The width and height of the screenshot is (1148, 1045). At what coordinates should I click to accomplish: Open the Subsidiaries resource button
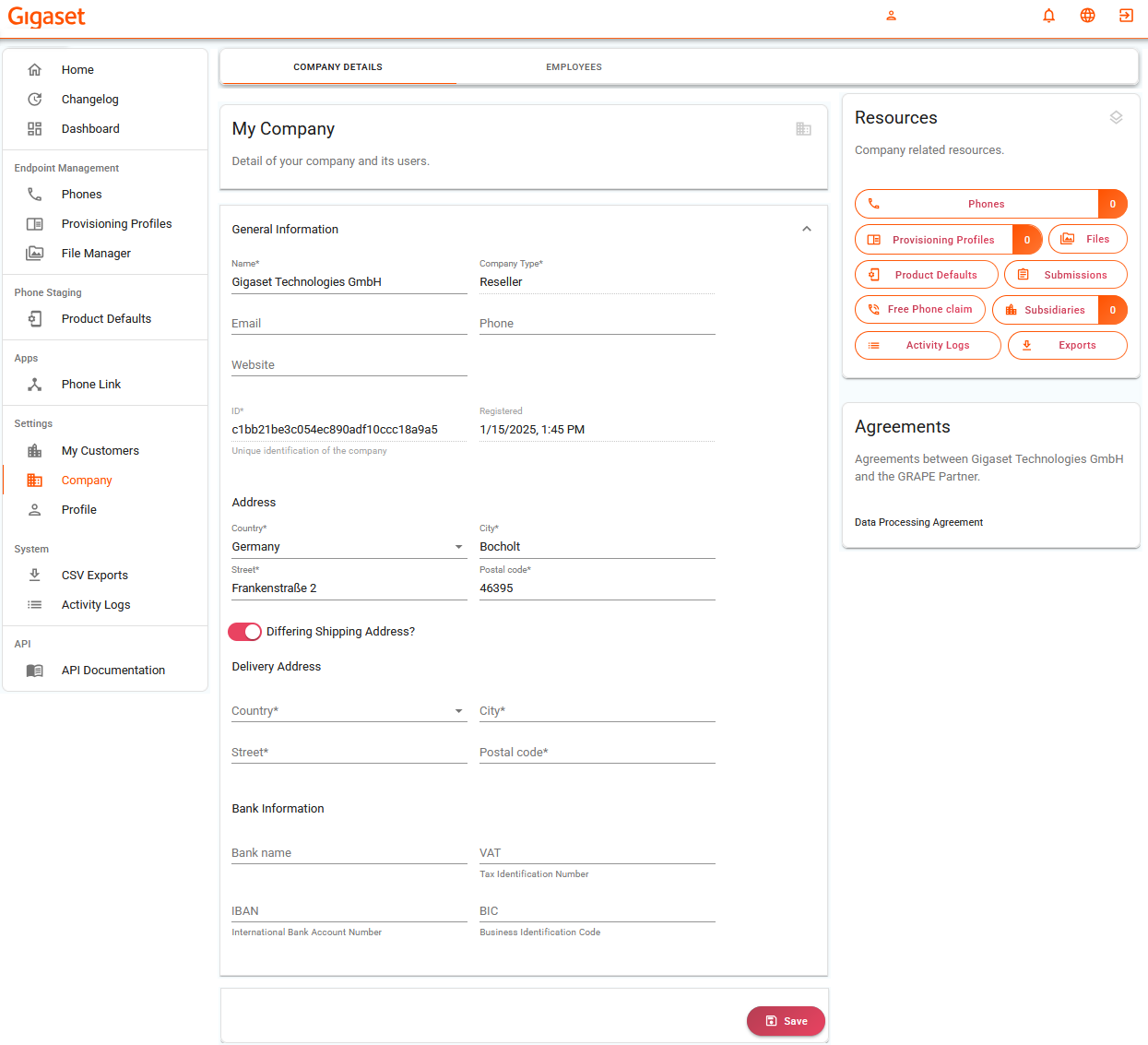[x=1059, y=310]
